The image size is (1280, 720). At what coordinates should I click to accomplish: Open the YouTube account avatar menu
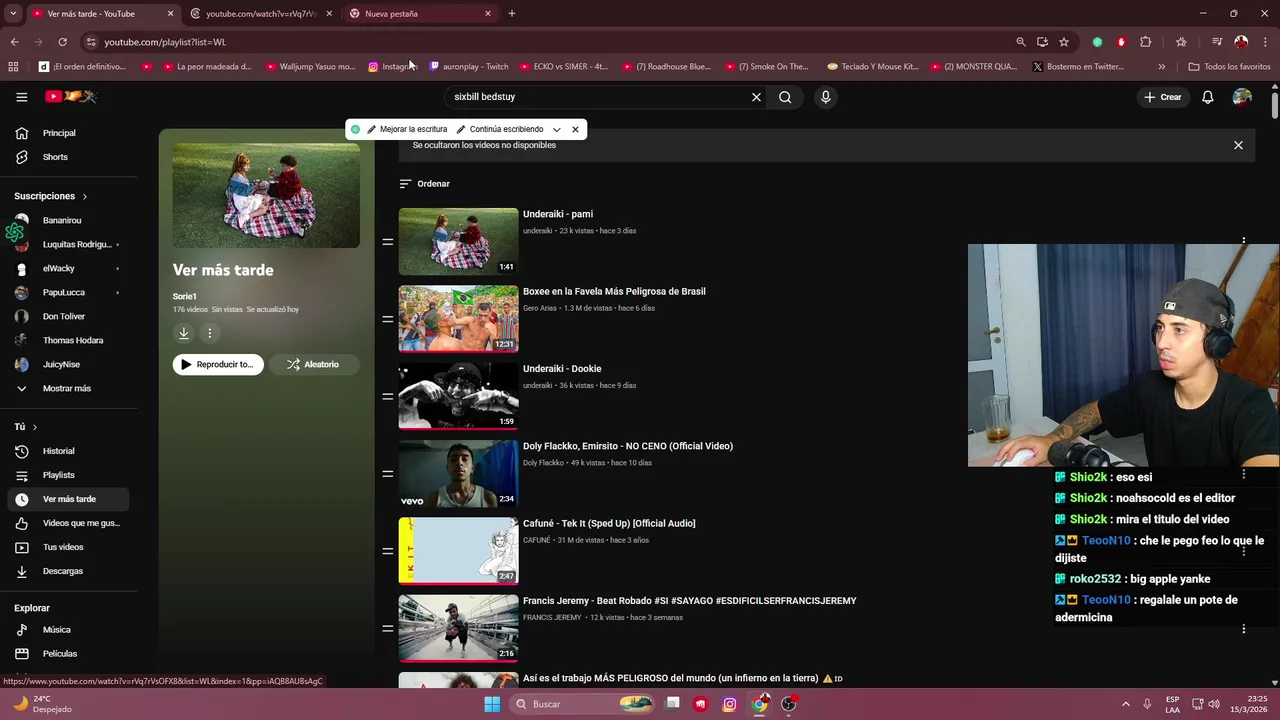click(1242, 97)
